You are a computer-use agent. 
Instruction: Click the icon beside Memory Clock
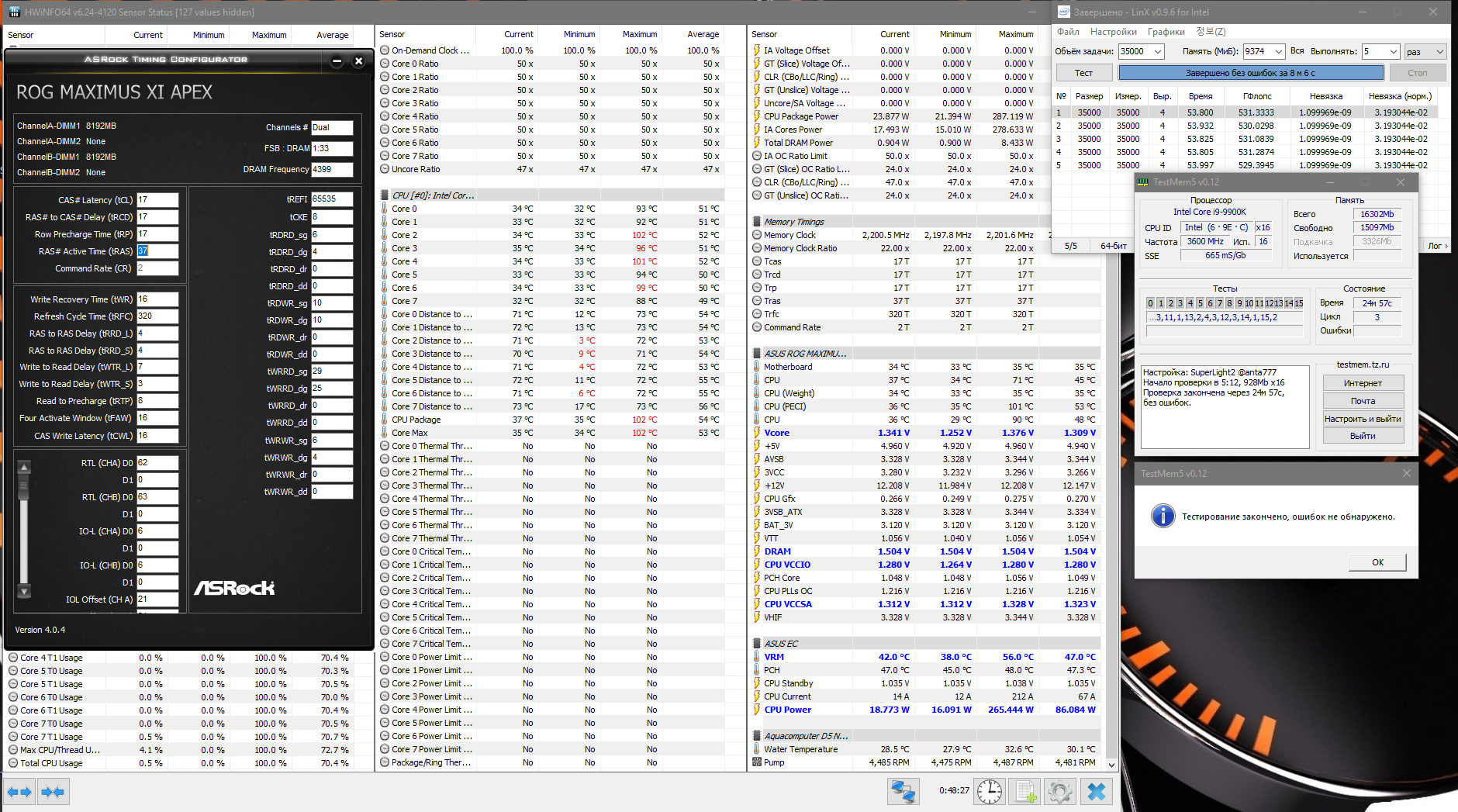click(757, 235)
